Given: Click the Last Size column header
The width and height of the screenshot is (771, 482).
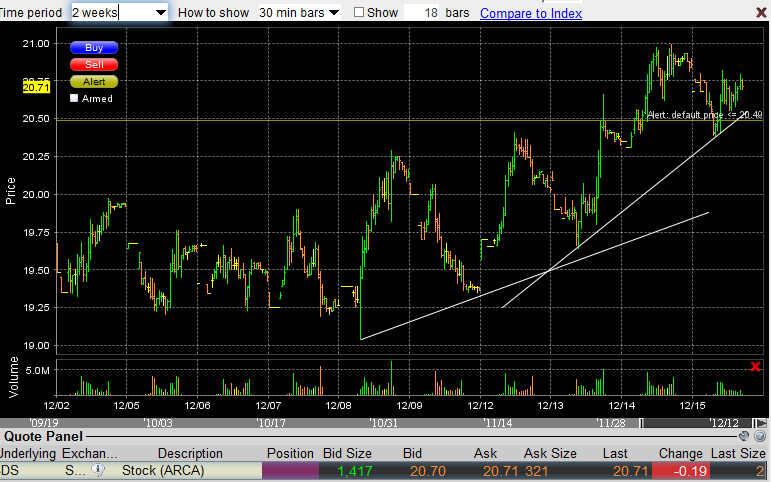Looking at the screenshot, I should (x=739, y=453).
